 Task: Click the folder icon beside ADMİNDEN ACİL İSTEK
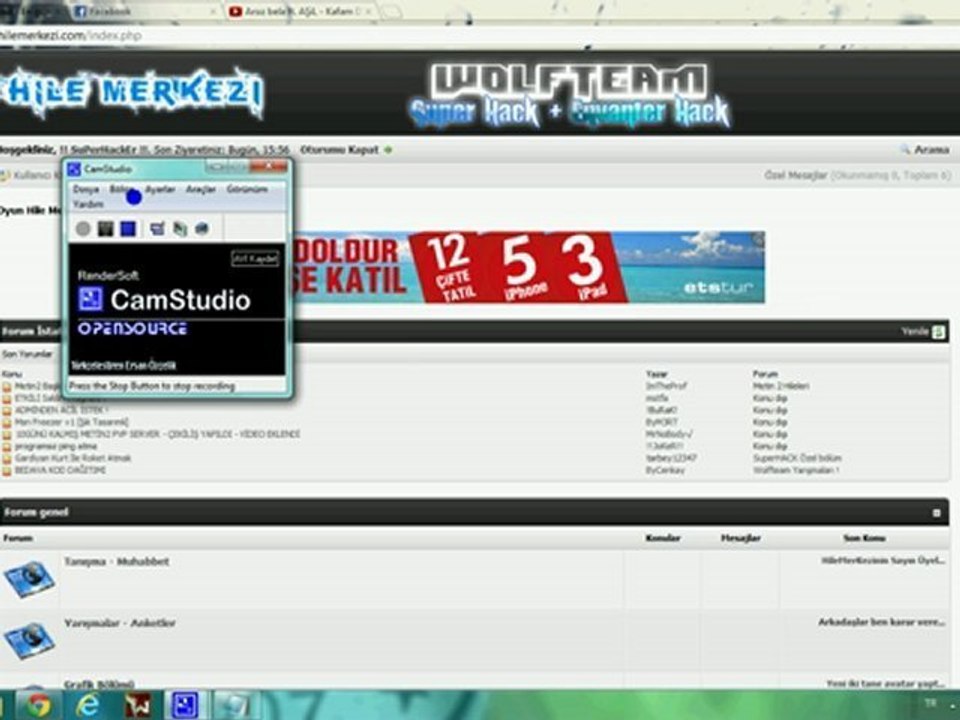point(7,410)
